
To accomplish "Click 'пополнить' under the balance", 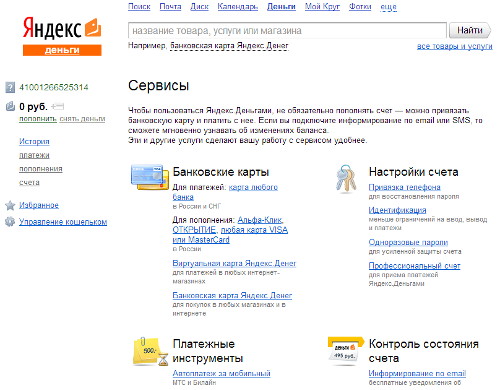I will click(38, 119).
